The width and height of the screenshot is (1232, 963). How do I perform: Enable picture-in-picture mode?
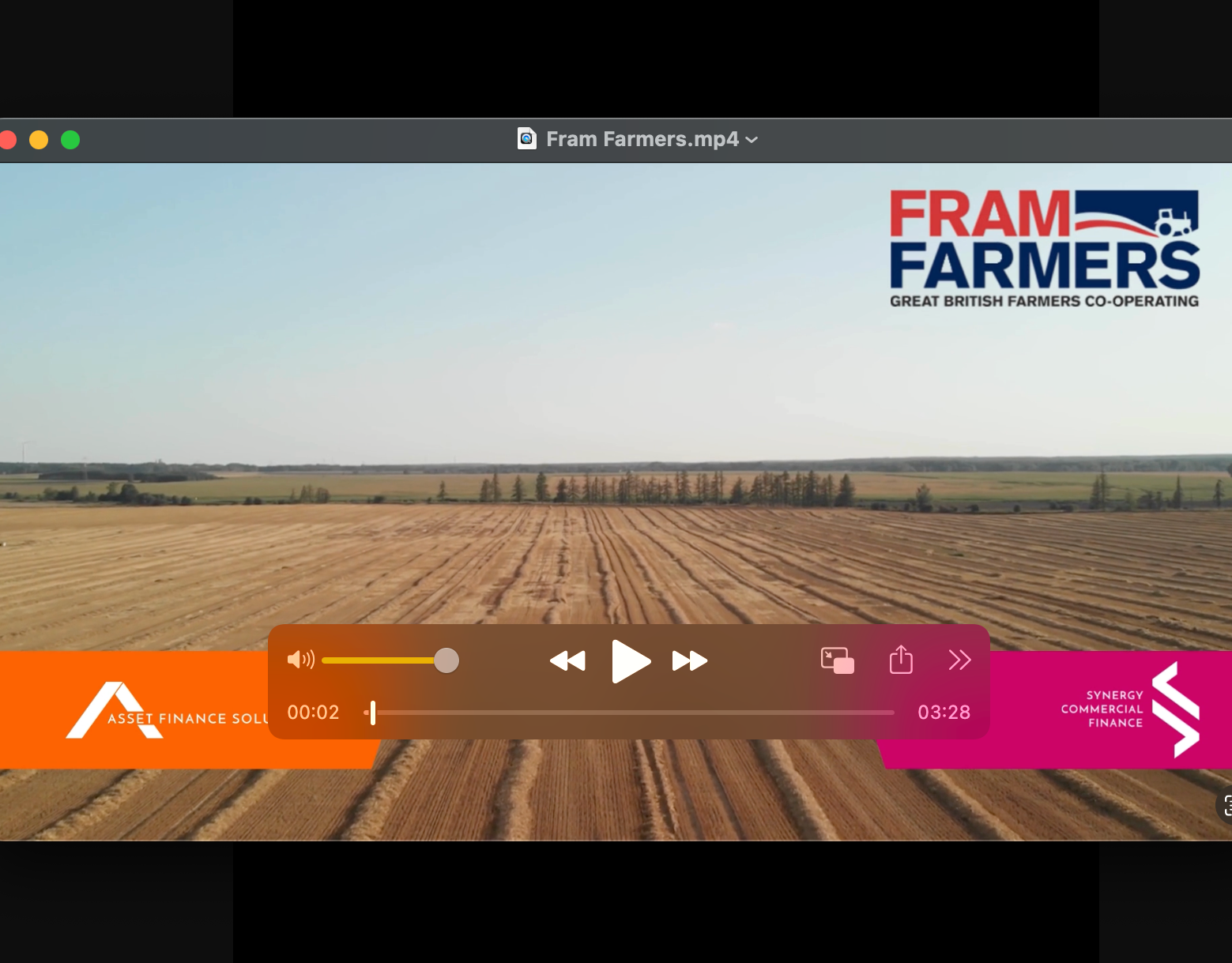(838, 660)
